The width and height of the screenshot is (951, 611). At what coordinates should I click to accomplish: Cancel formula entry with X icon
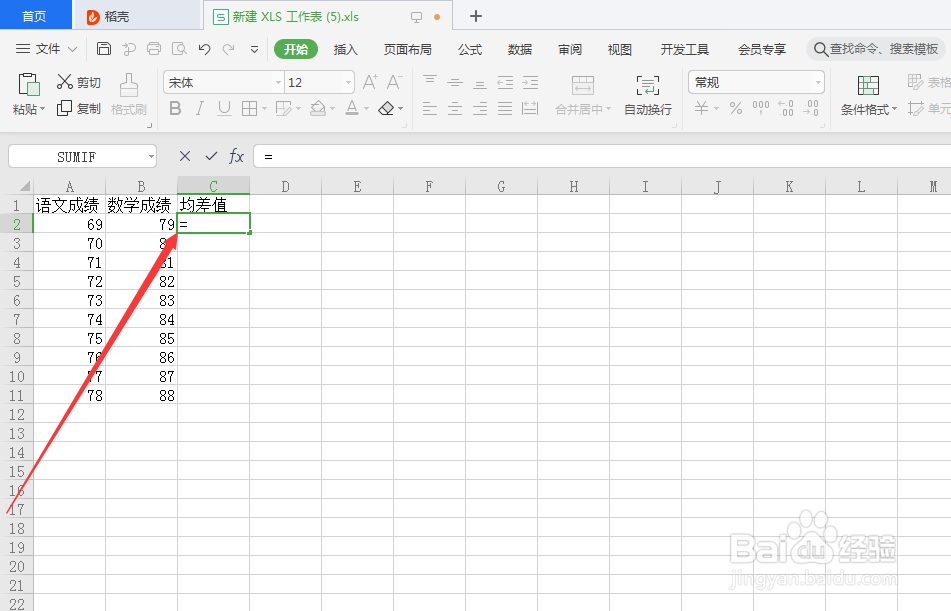185,157
